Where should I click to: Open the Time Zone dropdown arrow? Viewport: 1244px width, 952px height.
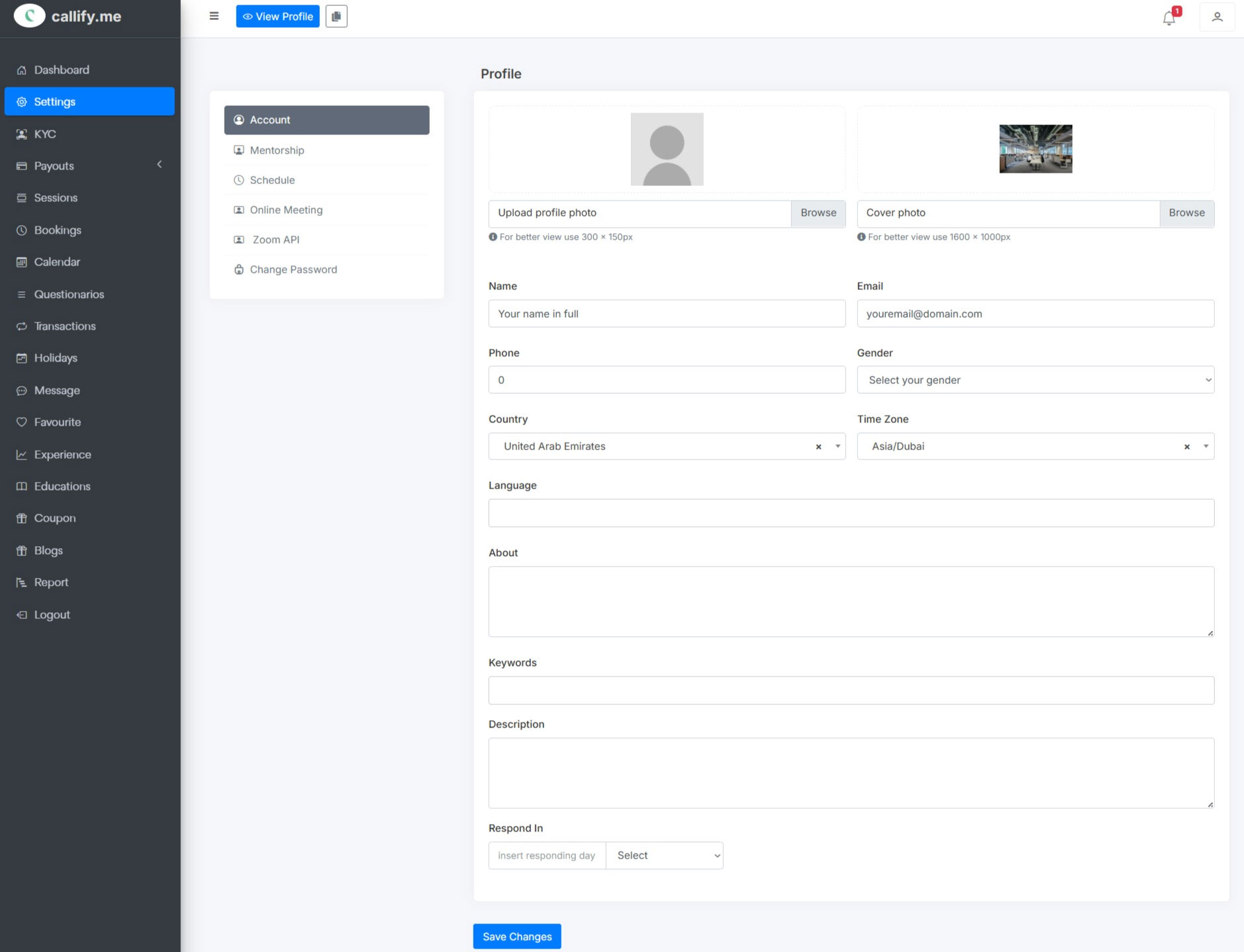(x=1206, y=446)
